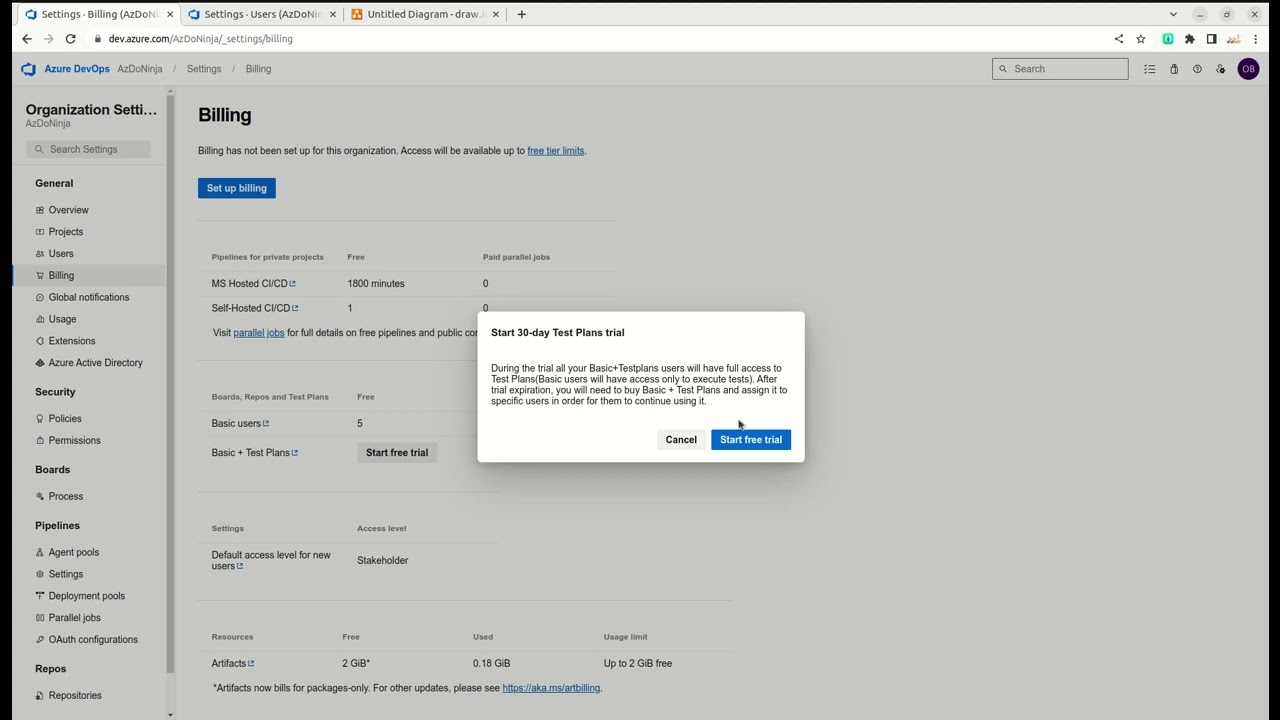Open Parallel jobs under Pipelines
This screenshot has height=720, width=1280.
(x=74, y=618)
